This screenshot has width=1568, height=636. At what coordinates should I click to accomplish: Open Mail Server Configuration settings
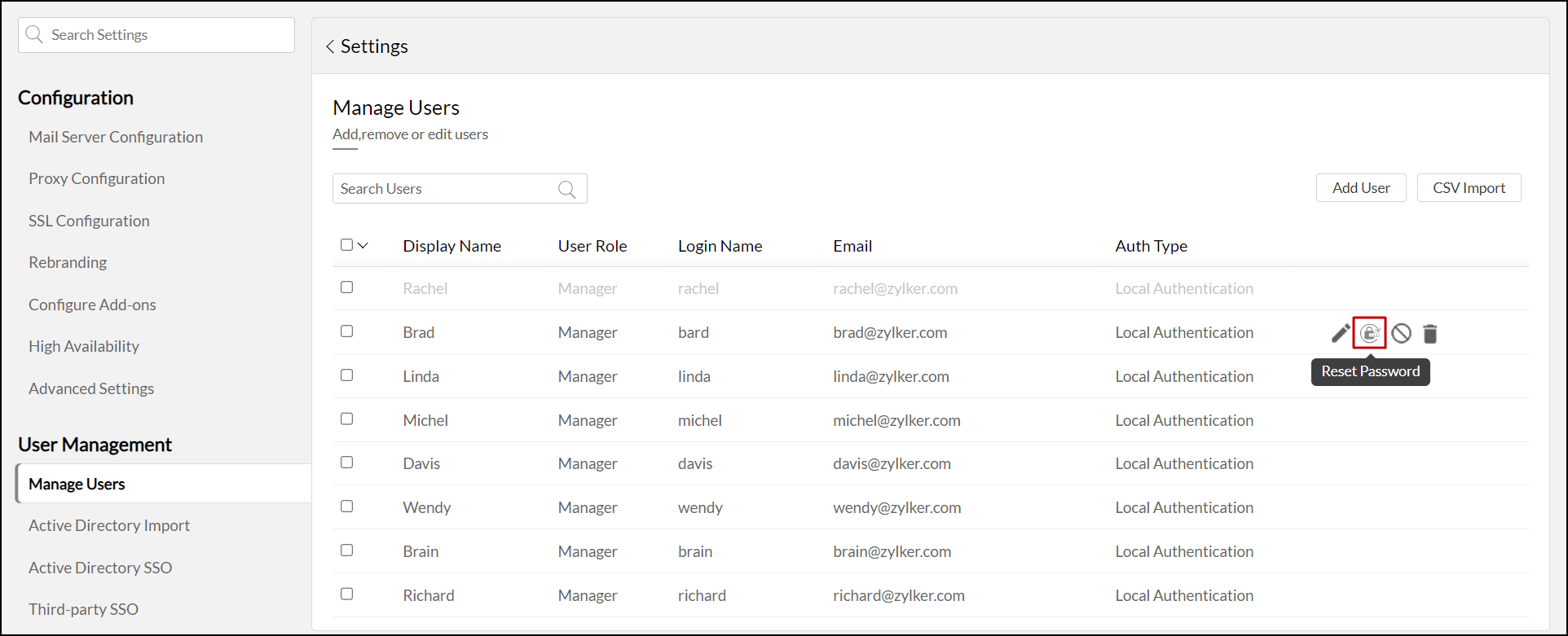(x=116, y=137)
